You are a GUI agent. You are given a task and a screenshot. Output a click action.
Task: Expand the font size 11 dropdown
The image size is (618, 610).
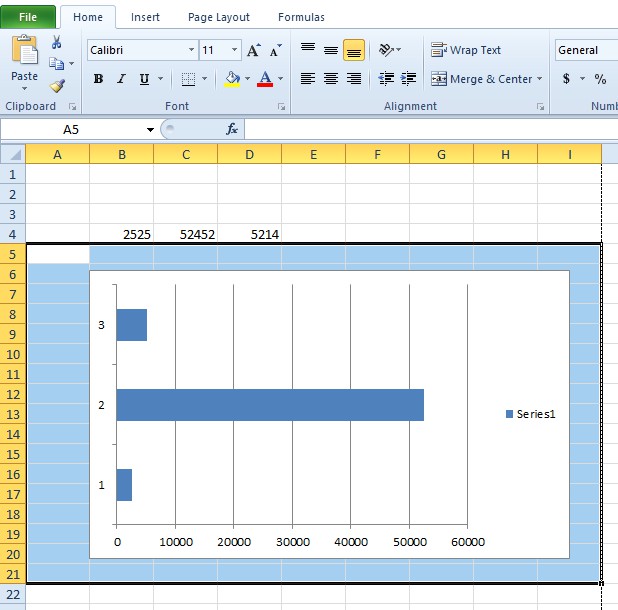235,50
